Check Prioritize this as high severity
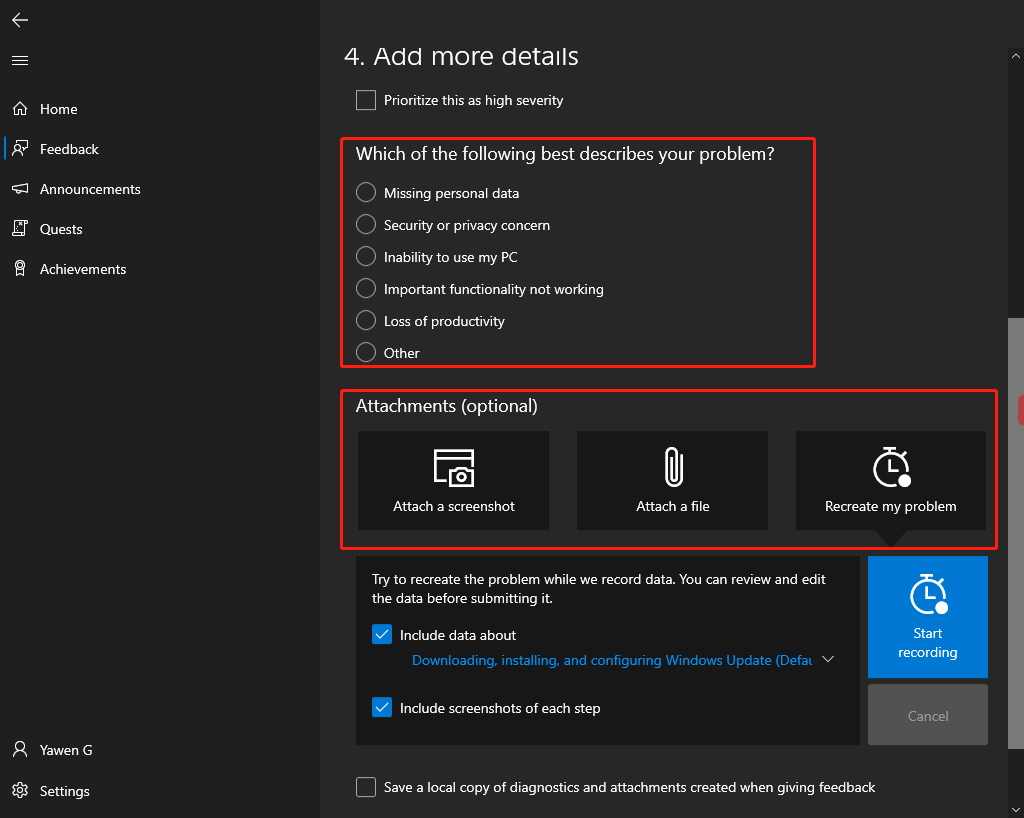Viewport: 1024px width, 818px height. coord(366,100)
